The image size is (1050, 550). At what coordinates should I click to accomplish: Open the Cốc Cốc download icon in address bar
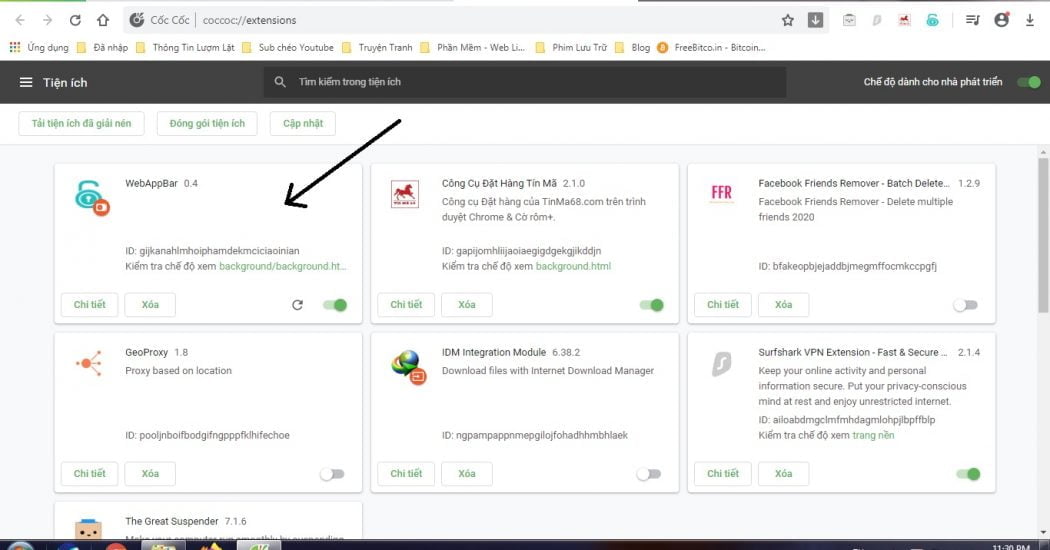[x=815, y=20]
